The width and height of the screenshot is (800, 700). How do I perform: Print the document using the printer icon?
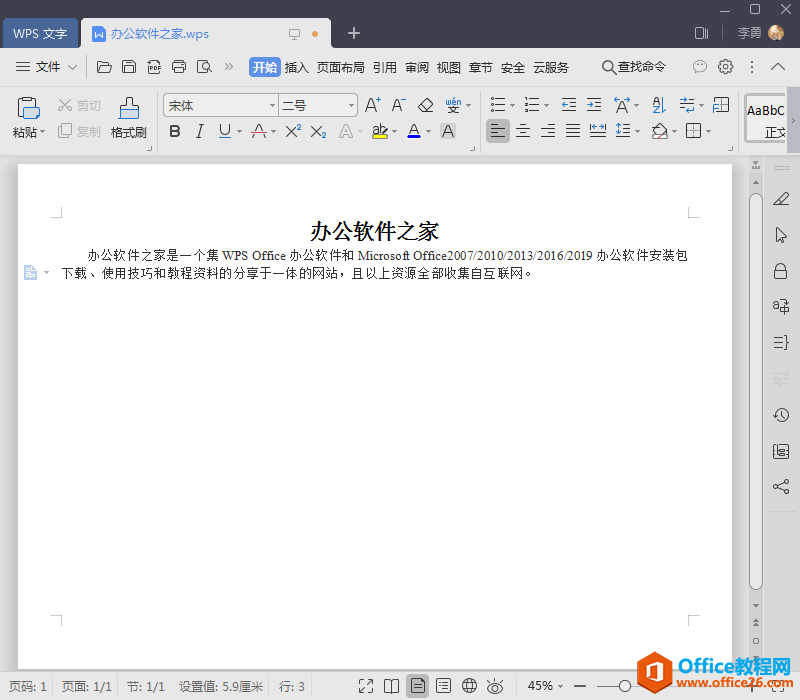[x=179, y=67]
